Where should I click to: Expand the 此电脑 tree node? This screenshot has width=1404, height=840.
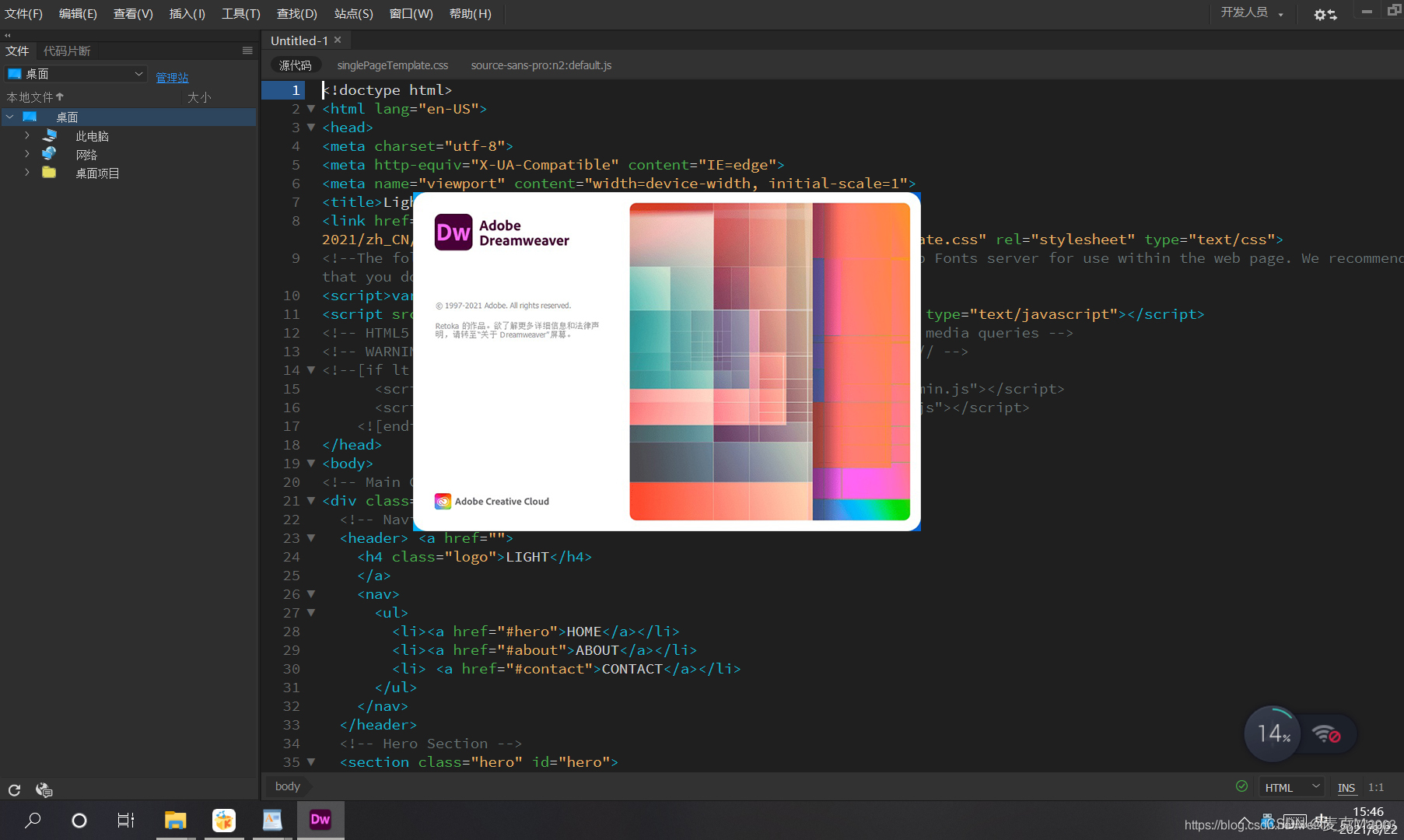(x=27, y=135)
